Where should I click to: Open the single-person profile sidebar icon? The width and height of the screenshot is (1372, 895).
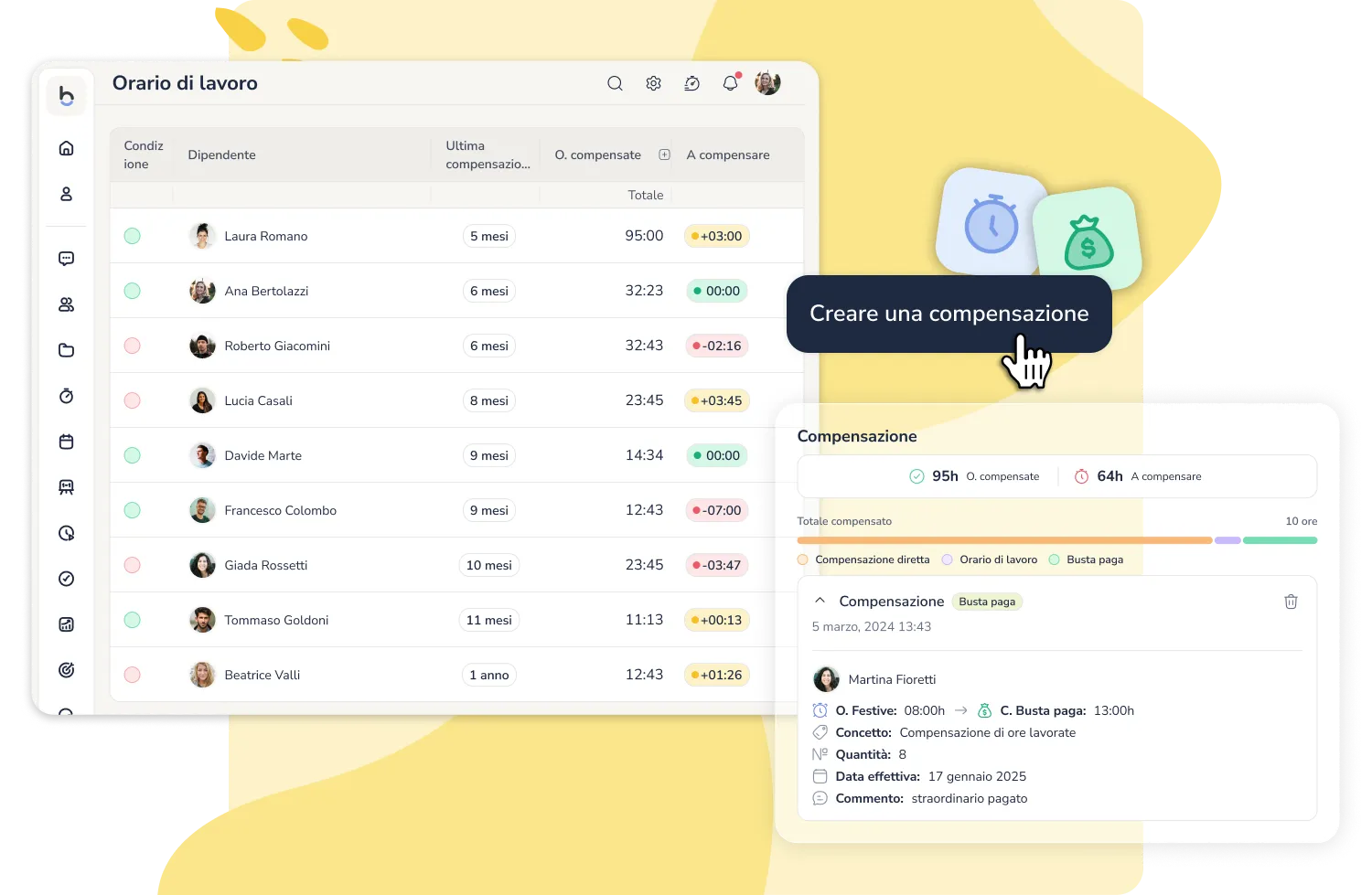click(66, 194)
